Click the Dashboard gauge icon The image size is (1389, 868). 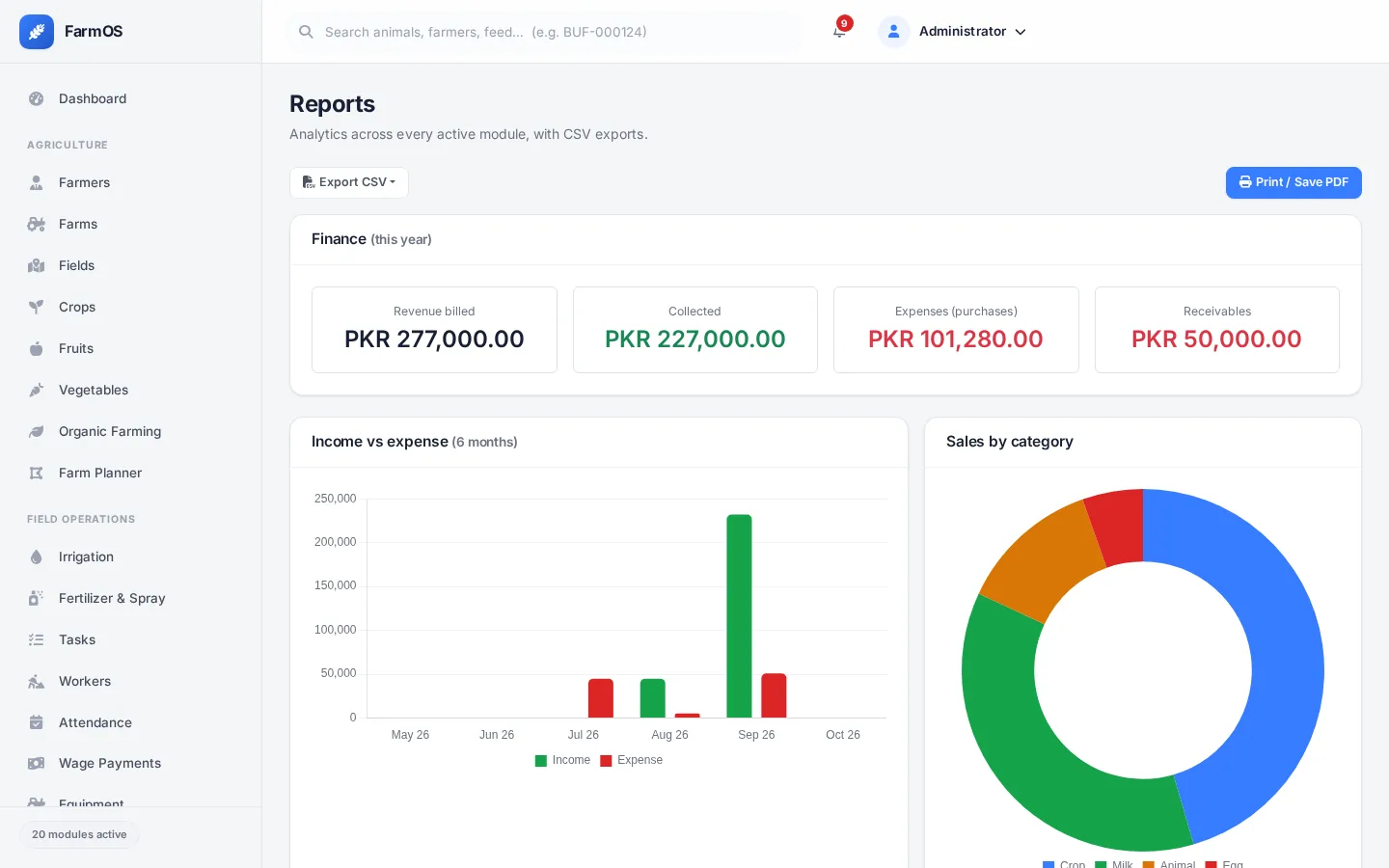coord(37,98)
